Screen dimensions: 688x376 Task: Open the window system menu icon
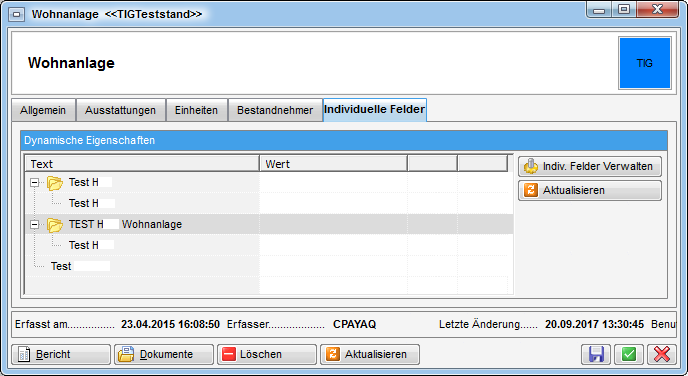(x=16, y=14)
